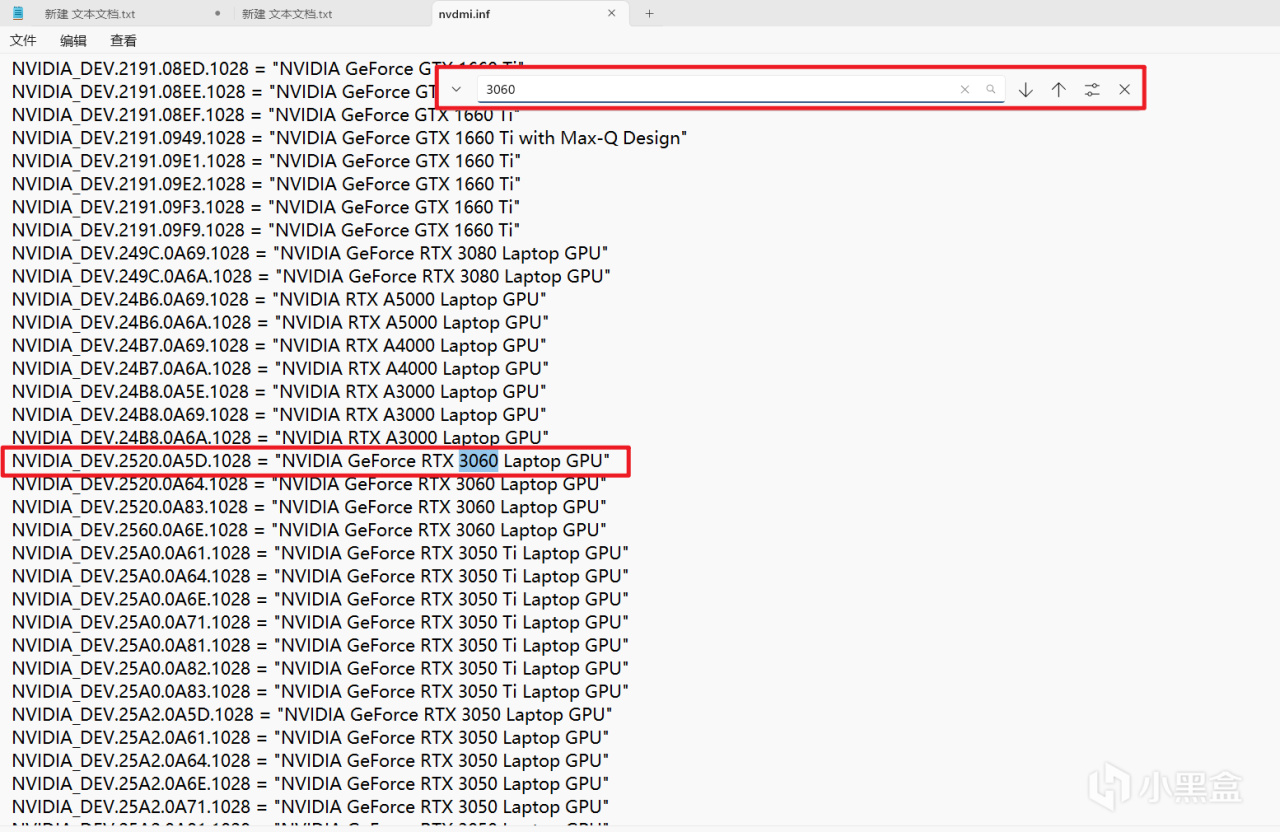Viewport: 1280px width, 832px height.
Task: Switch to the saved 新建 文本文档.txt tab beside nvdmi.inf
Action: 331,14
